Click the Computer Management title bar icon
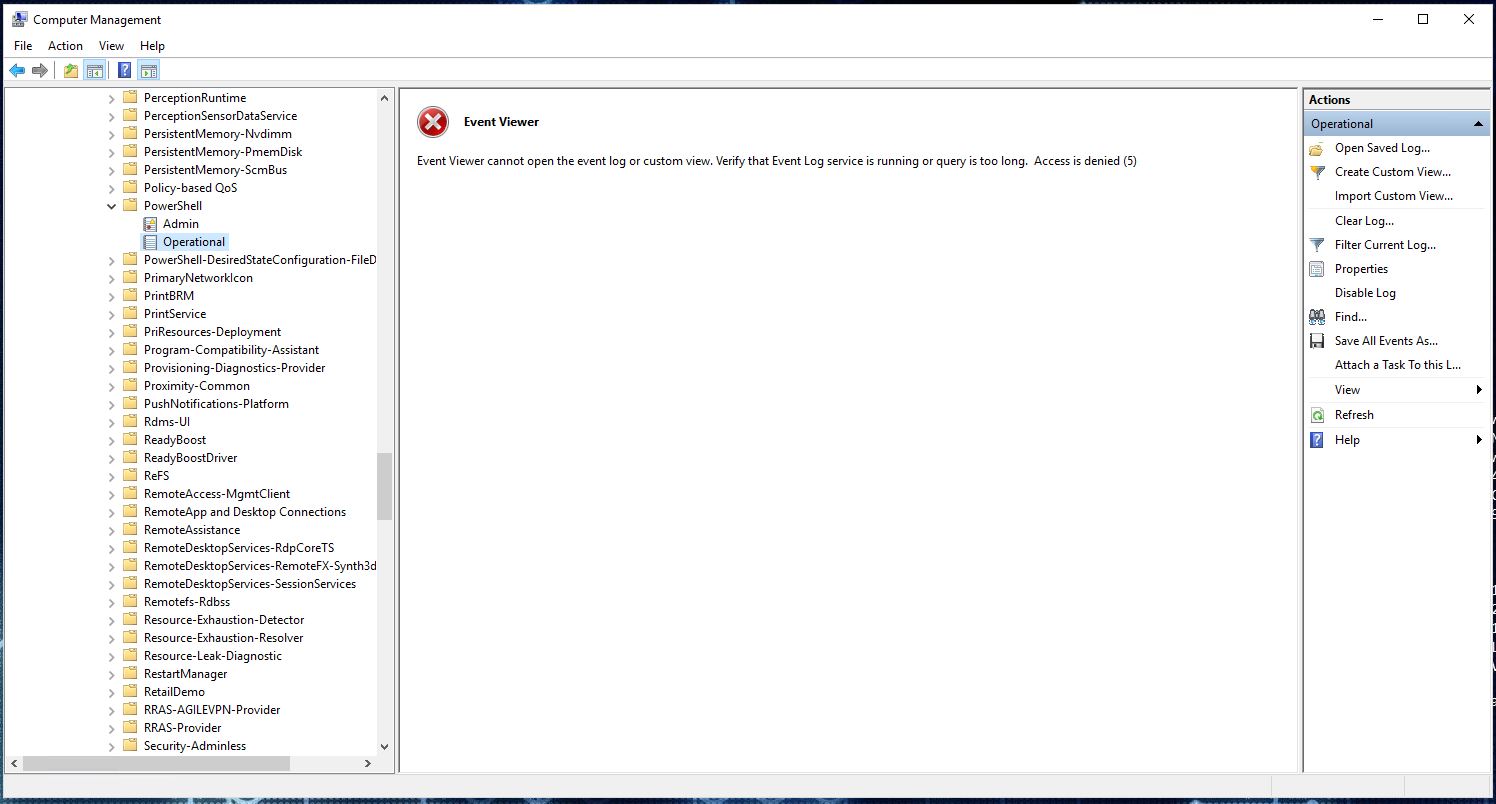This screenshot has height=804, width=1496. click(x=19, y=19)
